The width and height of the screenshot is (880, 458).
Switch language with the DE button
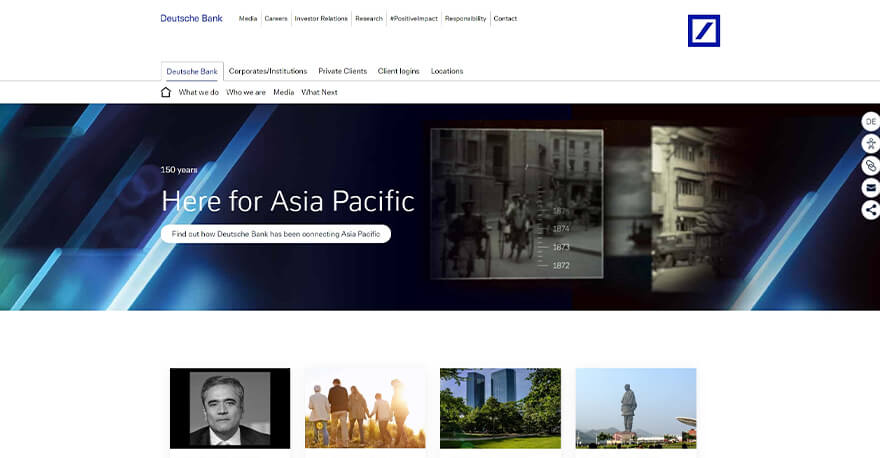pos(870,121)
